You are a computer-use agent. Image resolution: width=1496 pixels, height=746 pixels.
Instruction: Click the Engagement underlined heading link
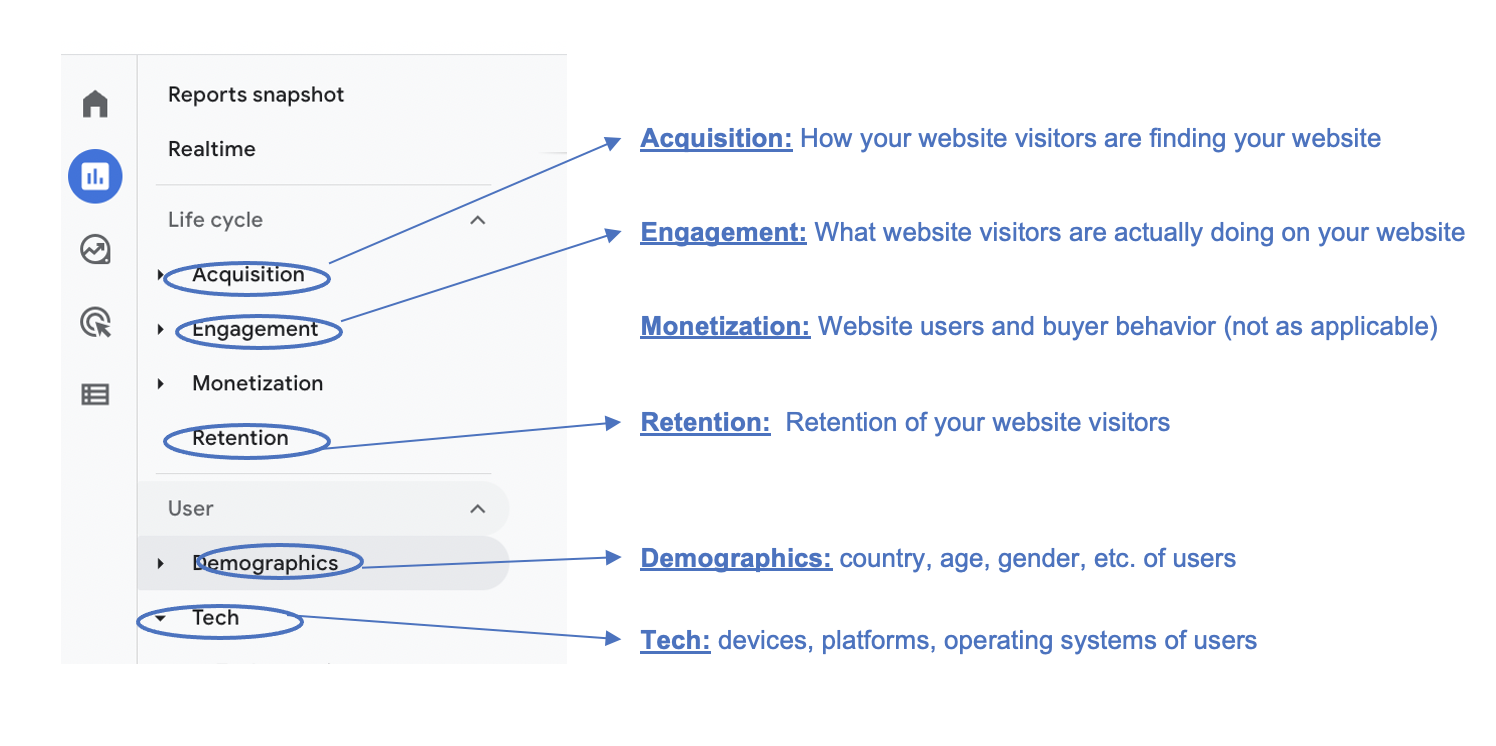click(x=723, y=233)
